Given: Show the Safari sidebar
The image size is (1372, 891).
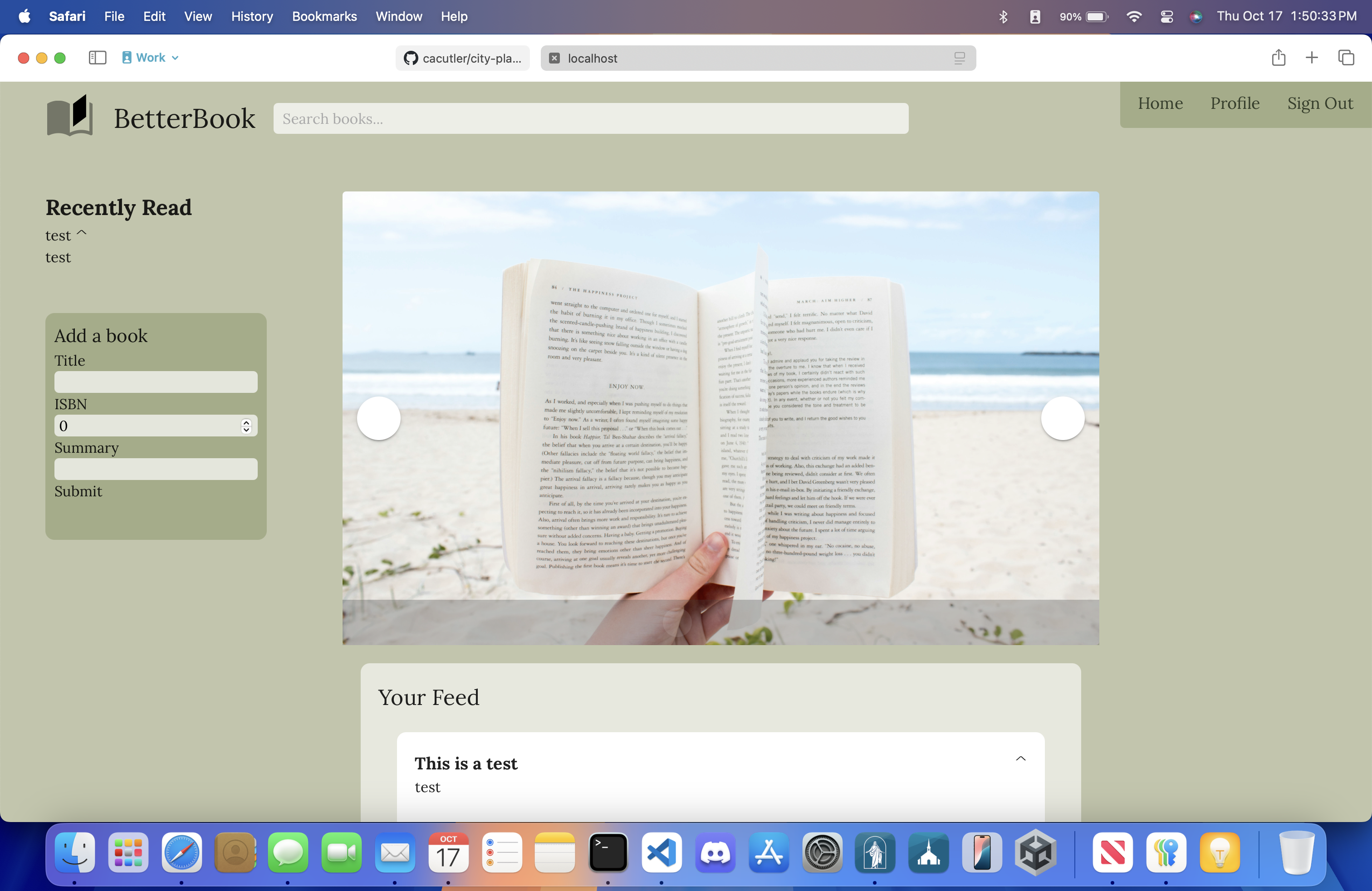Looking at the screenshot, I should (x=98, y=58).
